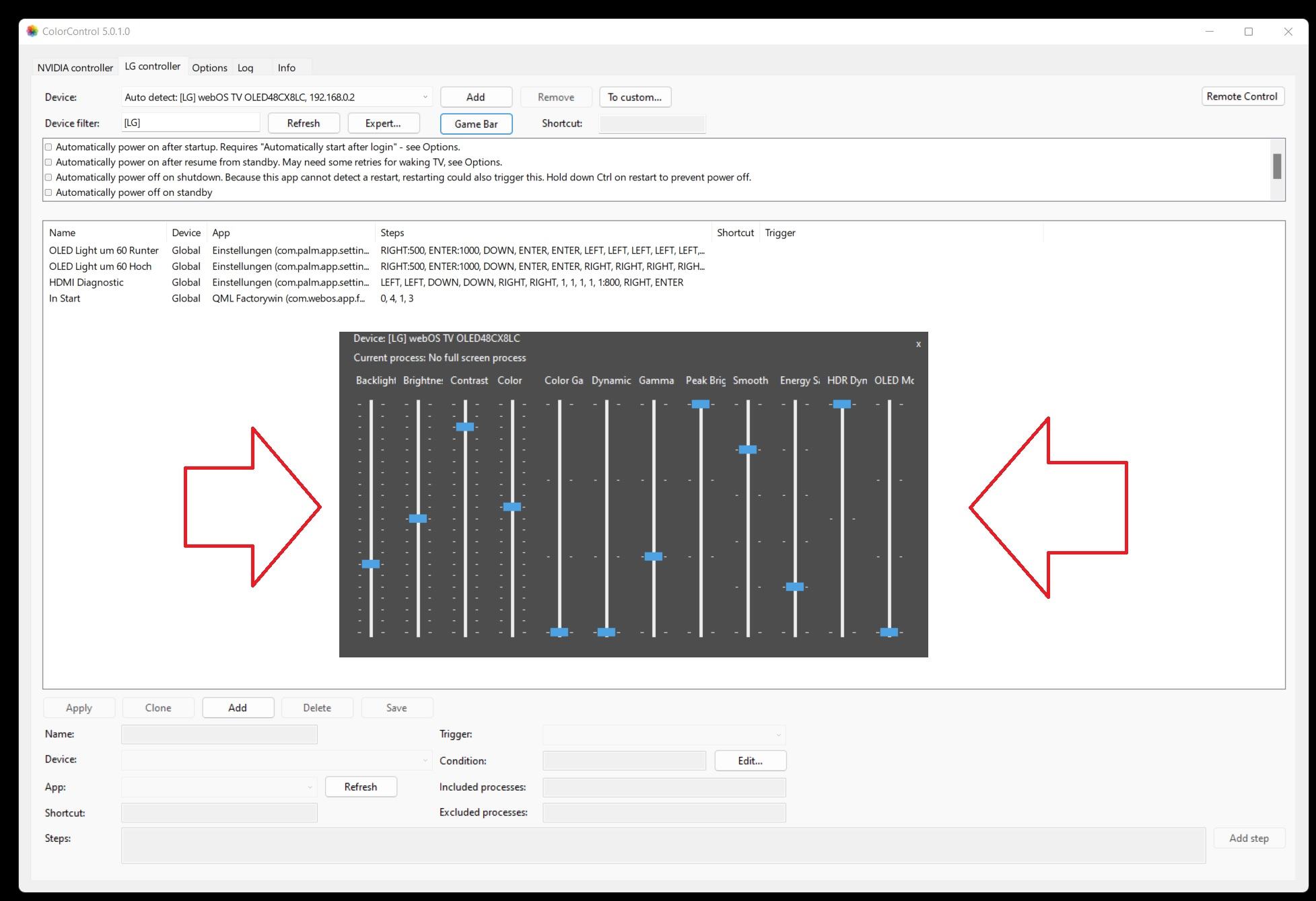1316x901 pixels.
Task: Click the Excluded processes field
Action: [664, 812]
